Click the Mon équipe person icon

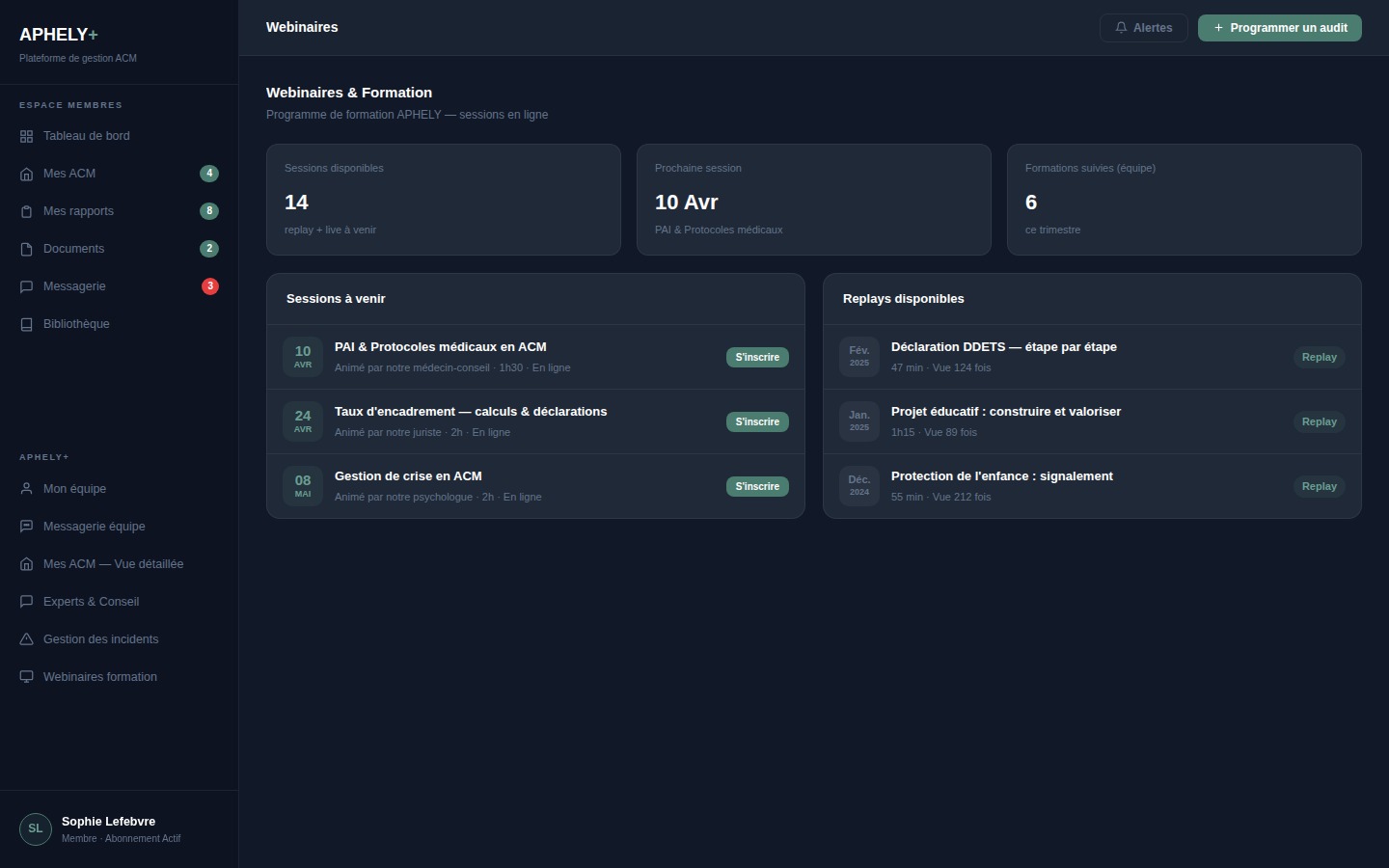pyautogui.click(x=26, y=489)
